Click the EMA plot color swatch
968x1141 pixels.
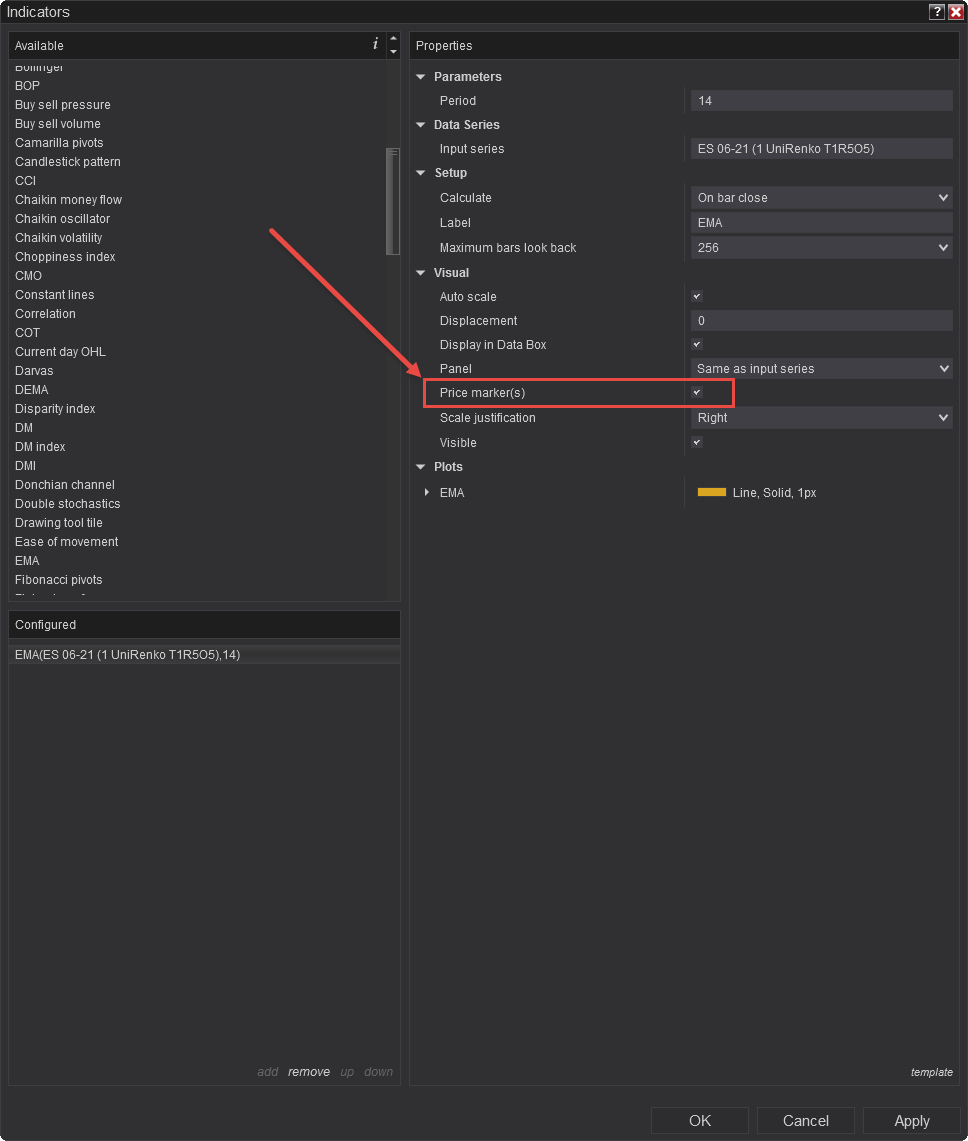tap(711, 492)
